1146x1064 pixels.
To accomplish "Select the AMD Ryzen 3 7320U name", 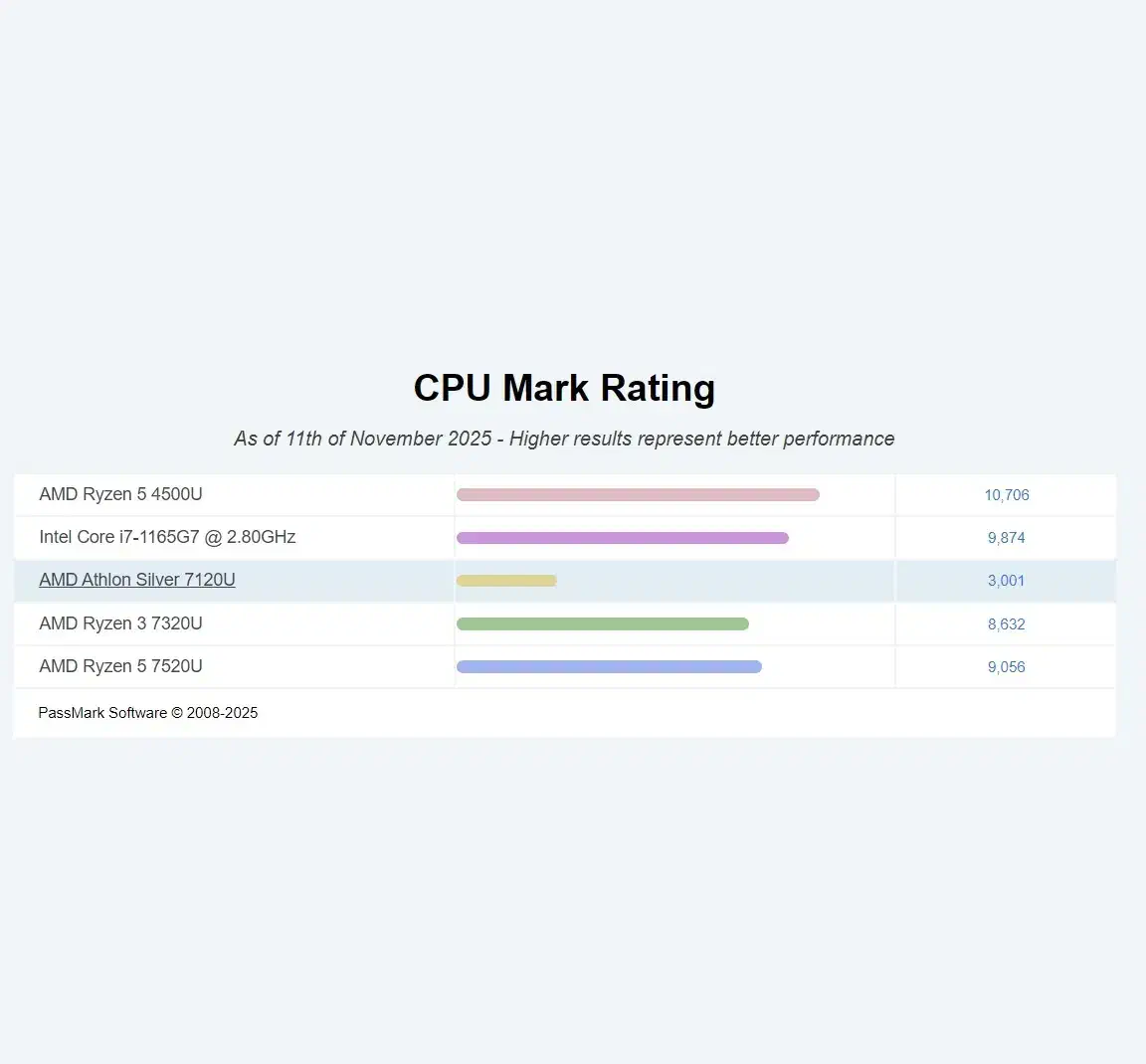I will [120, 623].
